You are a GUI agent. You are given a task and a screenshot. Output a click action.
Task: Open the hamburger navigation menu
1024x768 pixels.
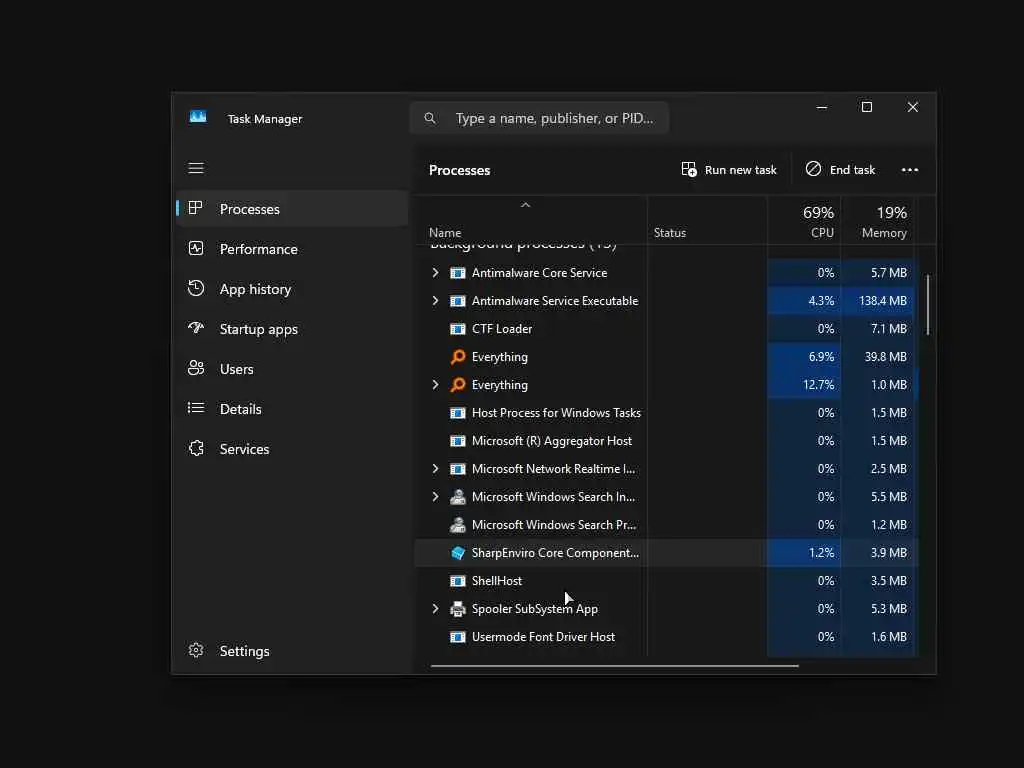(196, 168)
